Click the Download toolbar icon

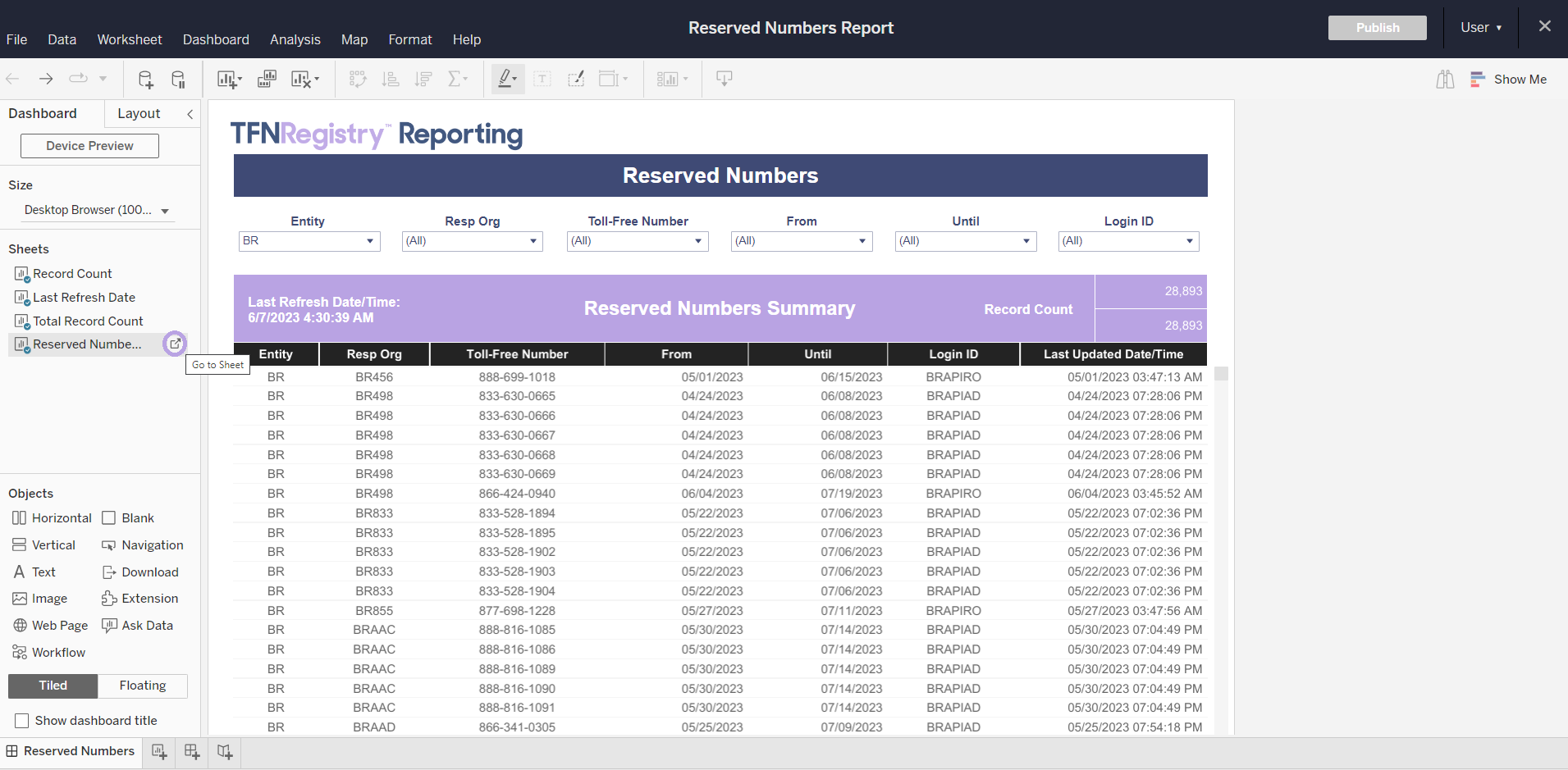click(x=725, y=79)
